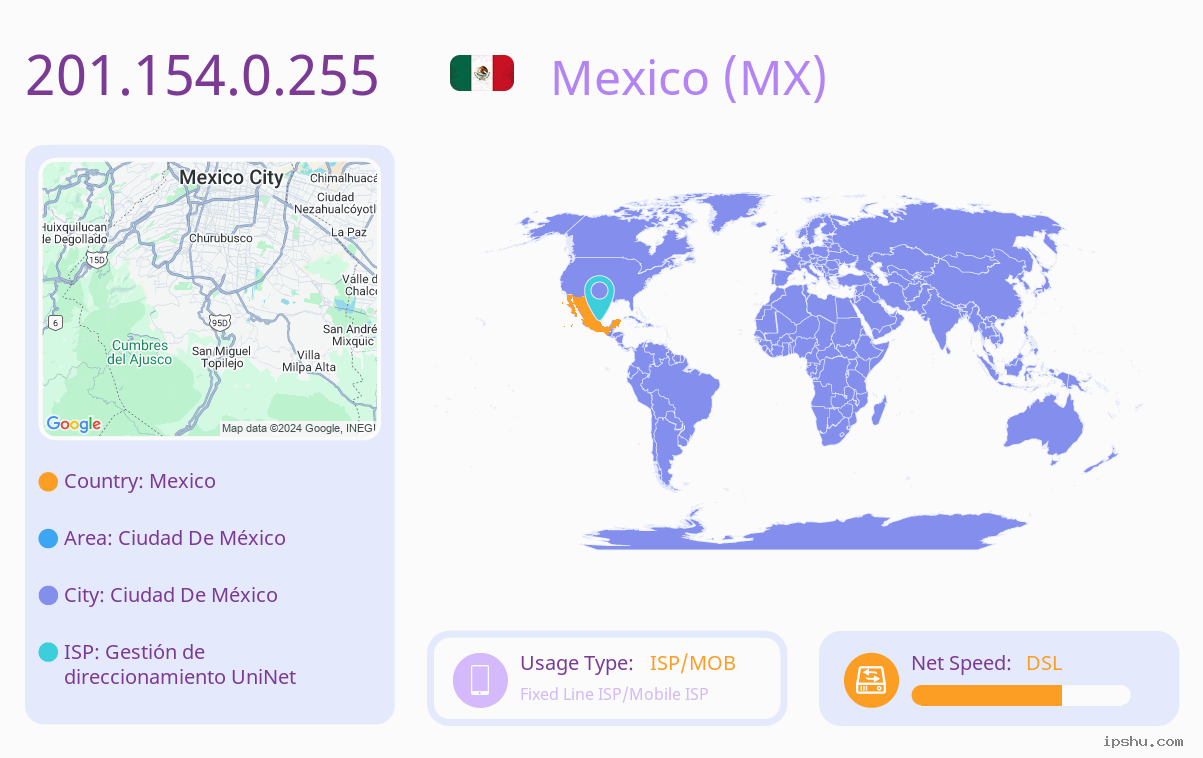The width and height of the screenshot is (1203, 758).
Task: Click City: Ciudad De México text
Action: click(x=171, y=595)
